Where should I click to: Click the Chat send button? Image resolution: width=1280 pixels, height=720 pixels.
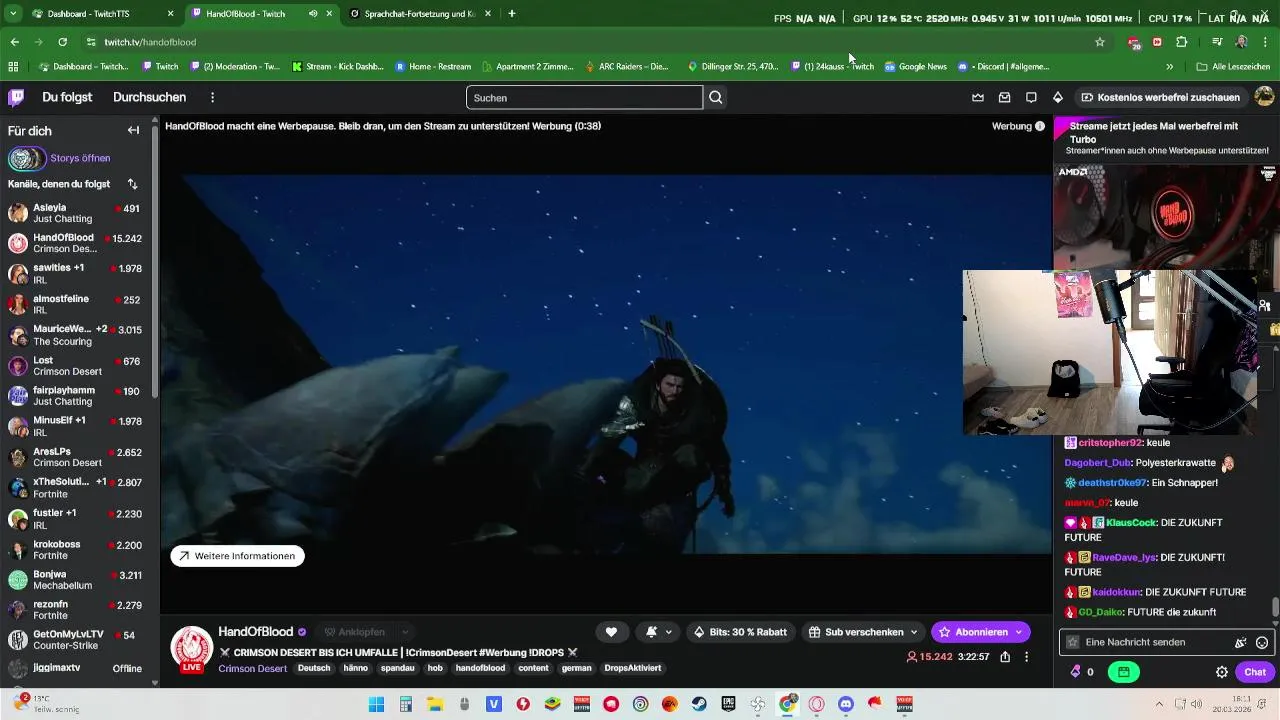point(1255,672)
